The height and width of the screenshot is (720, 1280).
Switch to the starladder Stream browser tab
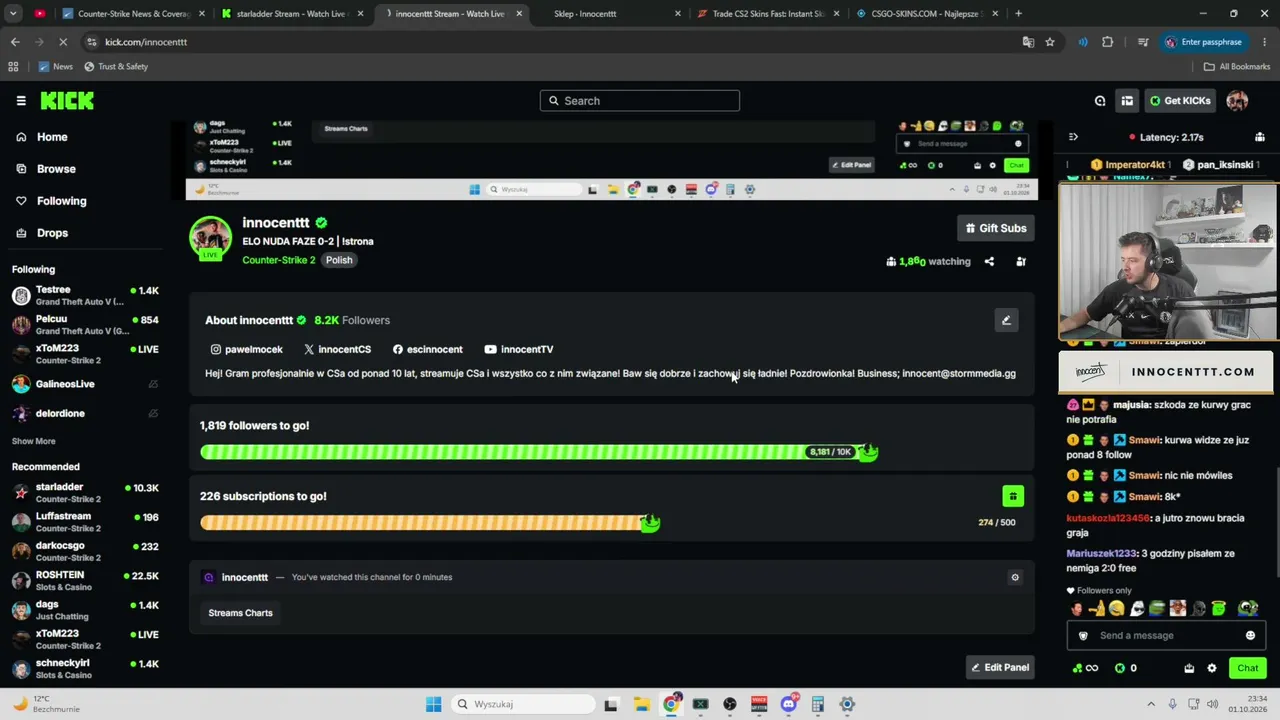(292, 14)
